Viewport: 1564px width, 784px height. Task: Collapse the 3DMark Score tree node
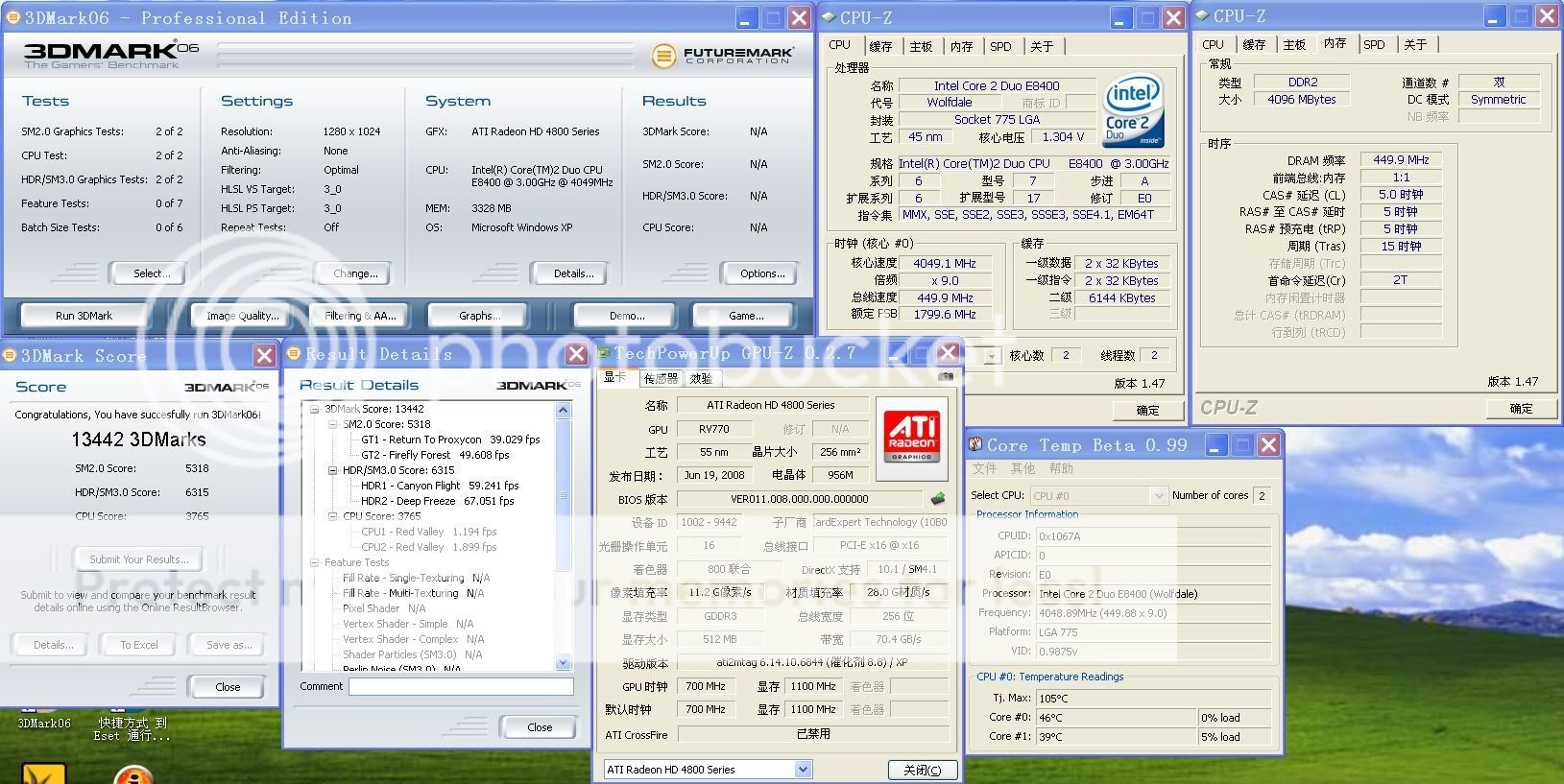[314, 409]
